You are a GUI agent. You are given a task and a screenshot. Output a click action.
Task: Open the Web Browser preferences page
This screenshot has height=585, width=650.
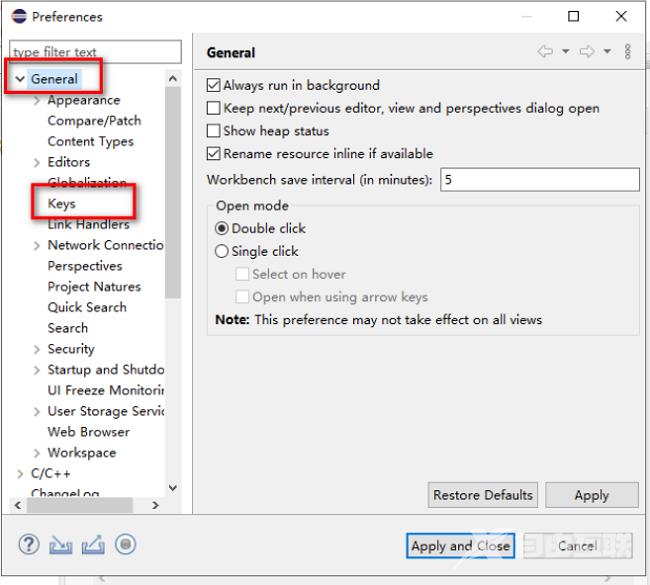click(x=88, y=432)
